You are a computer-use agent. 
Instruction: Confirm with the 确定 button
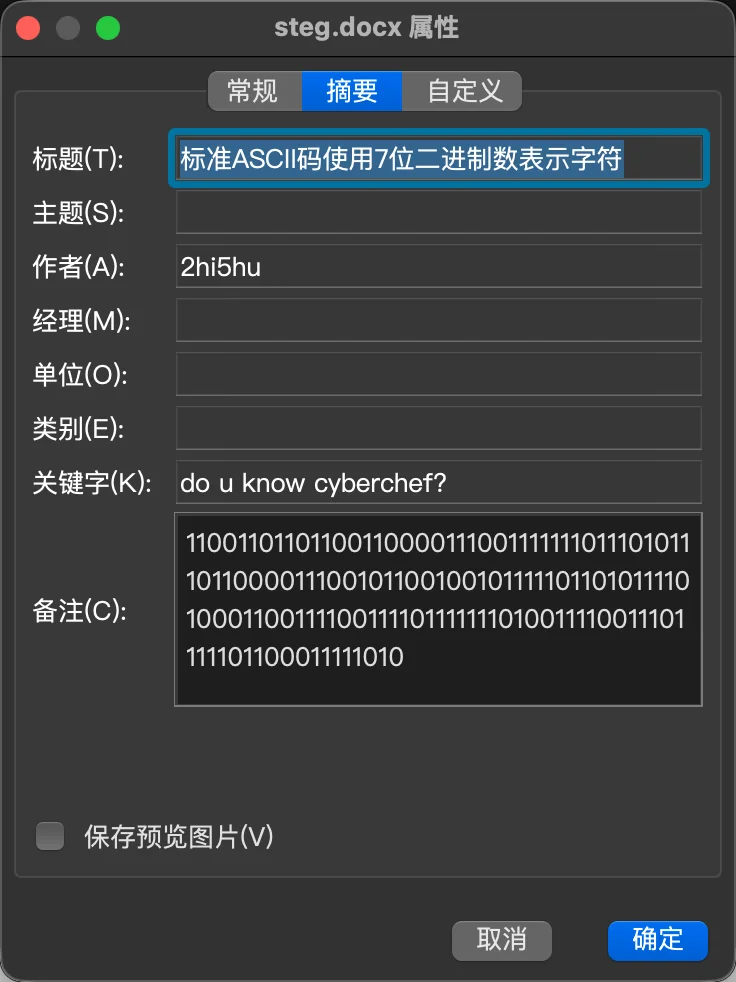tap(658, 940)
